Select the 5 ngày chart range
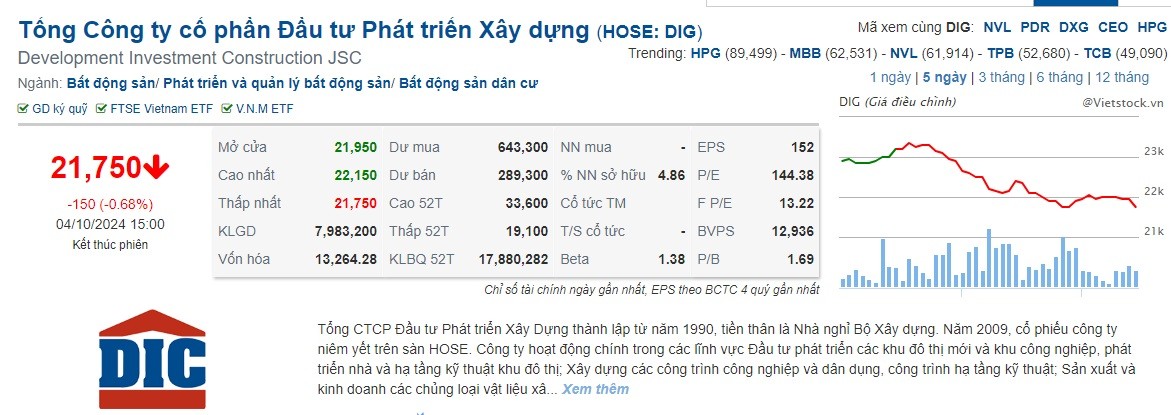This screenshot has width=1171, height=415. click(x=944, y=77)
